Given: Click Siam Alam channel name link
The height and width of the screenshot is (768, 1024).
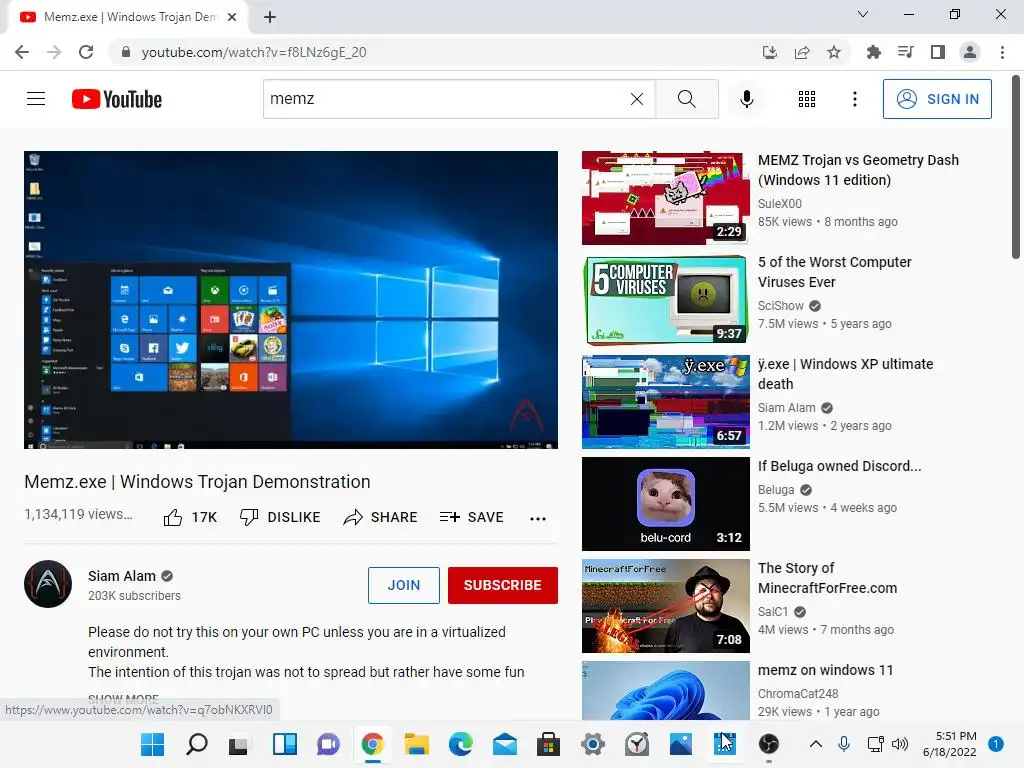Looking at the screenshot, I should coord(121,576).
